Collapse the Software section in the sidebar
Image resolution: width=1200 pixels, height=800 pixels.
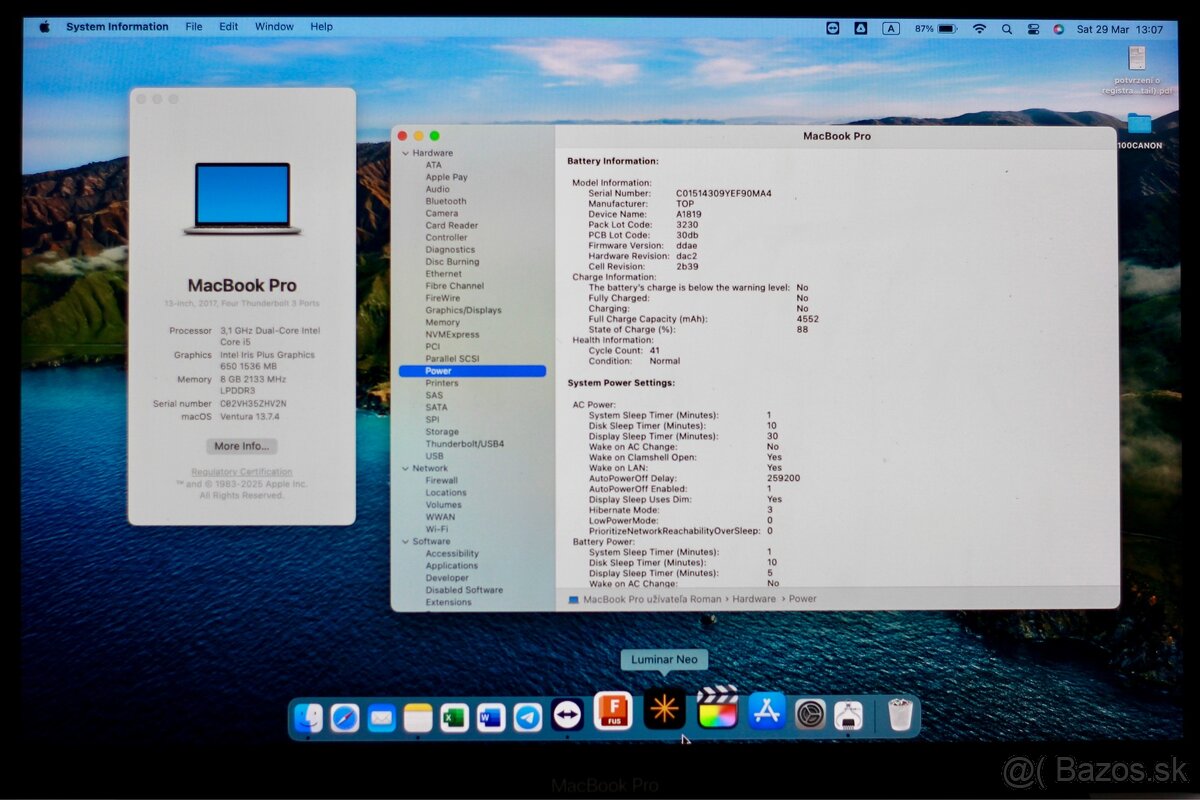[405, 541]
